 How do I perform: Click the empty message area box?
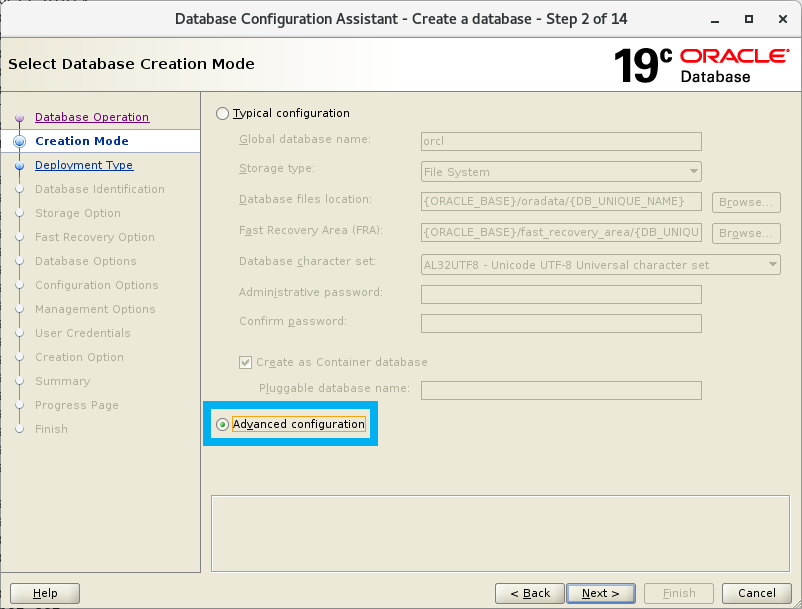coord(500,533)
